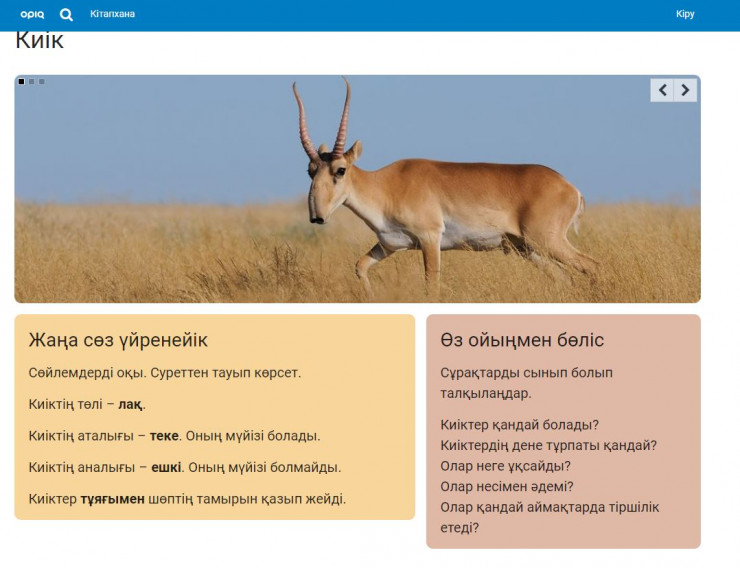The height and width of the screenshot is (568, 740).
Task: Click the bold word тұяғымен
Action: pyautogui.click(x=112, y=498)
